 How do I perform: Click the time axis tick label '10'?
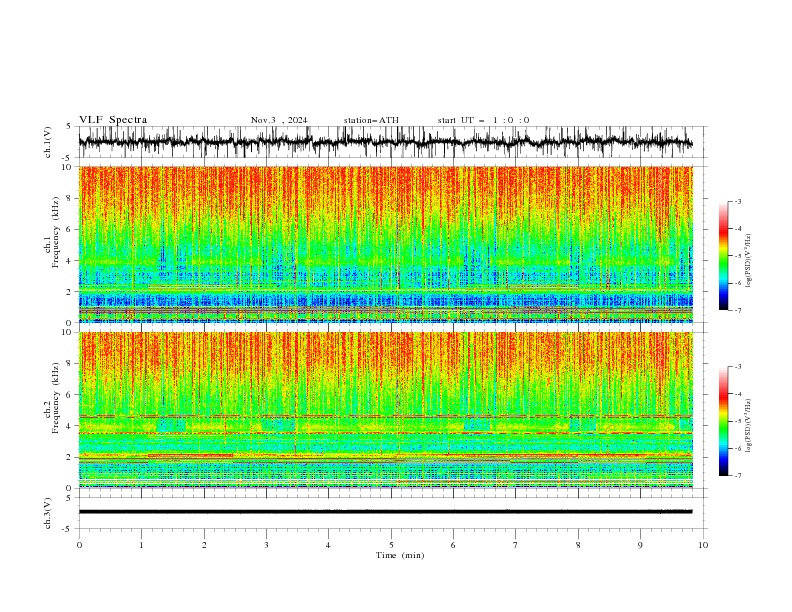click(x=703, y=545)
